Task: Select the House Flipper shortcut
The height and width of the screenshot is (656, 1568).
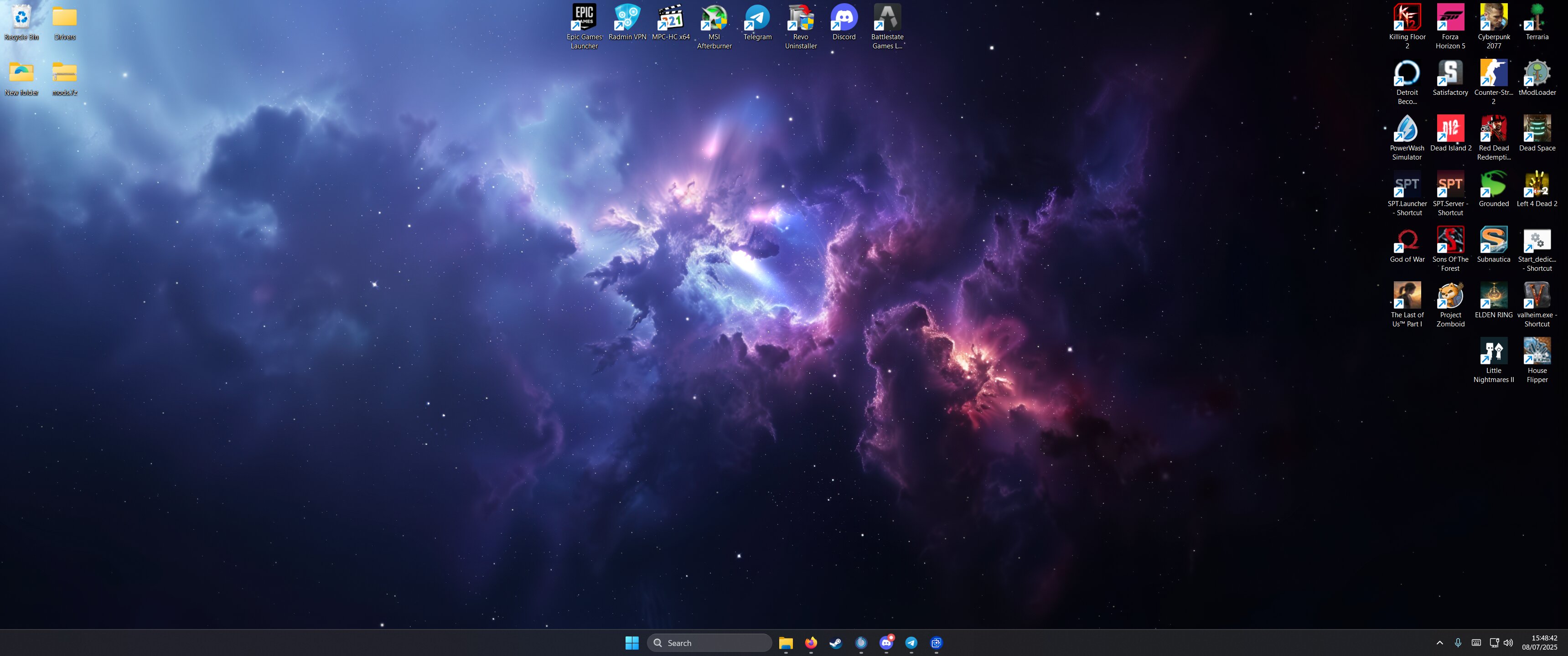Action: [1537, 360]
